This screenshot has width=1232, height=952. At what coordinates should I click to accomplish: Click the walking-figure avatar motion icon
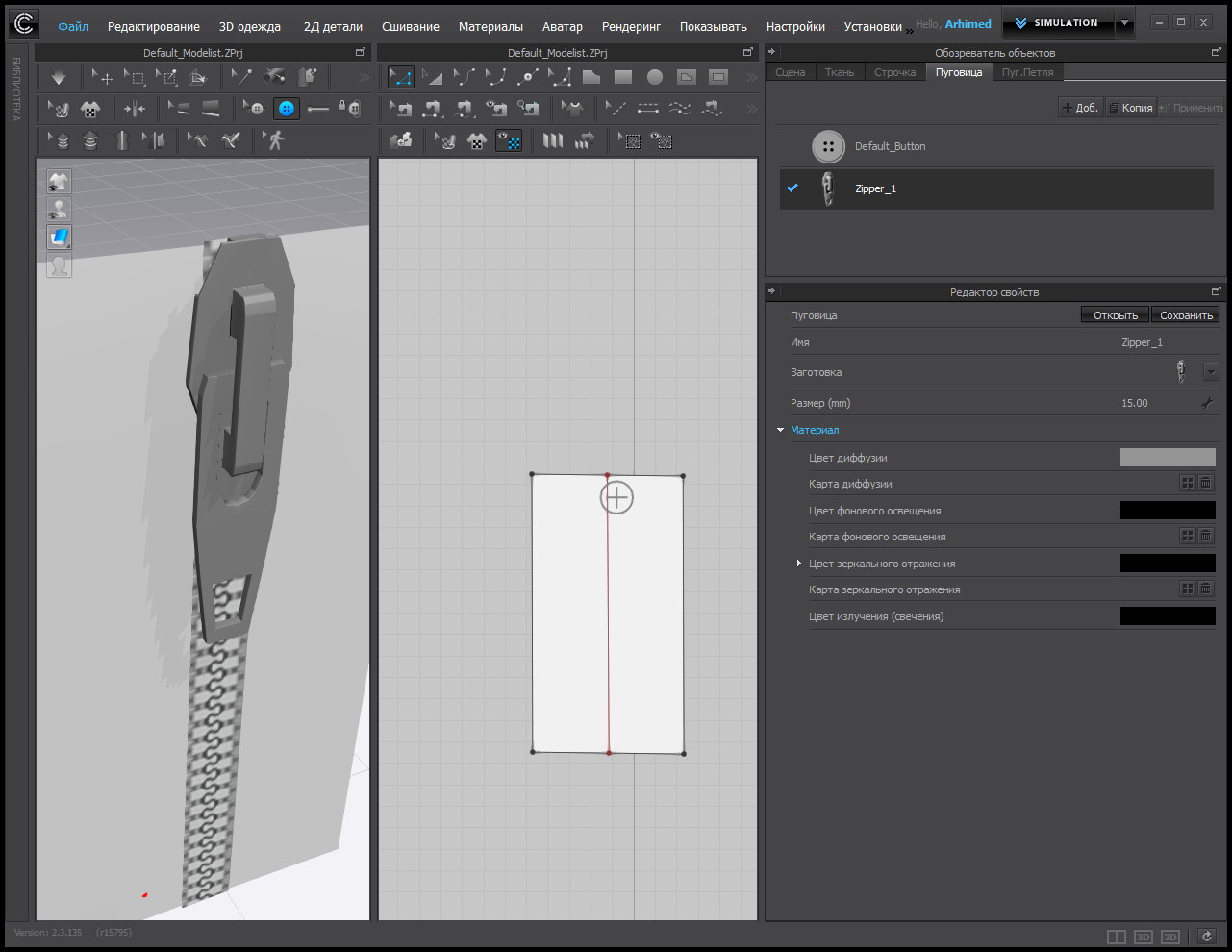(276, 141)
